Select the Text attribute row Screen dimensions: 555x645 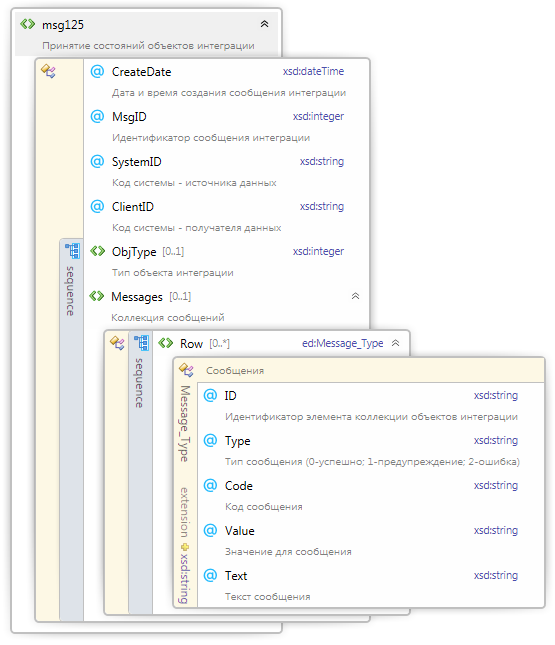click(370, 585)
